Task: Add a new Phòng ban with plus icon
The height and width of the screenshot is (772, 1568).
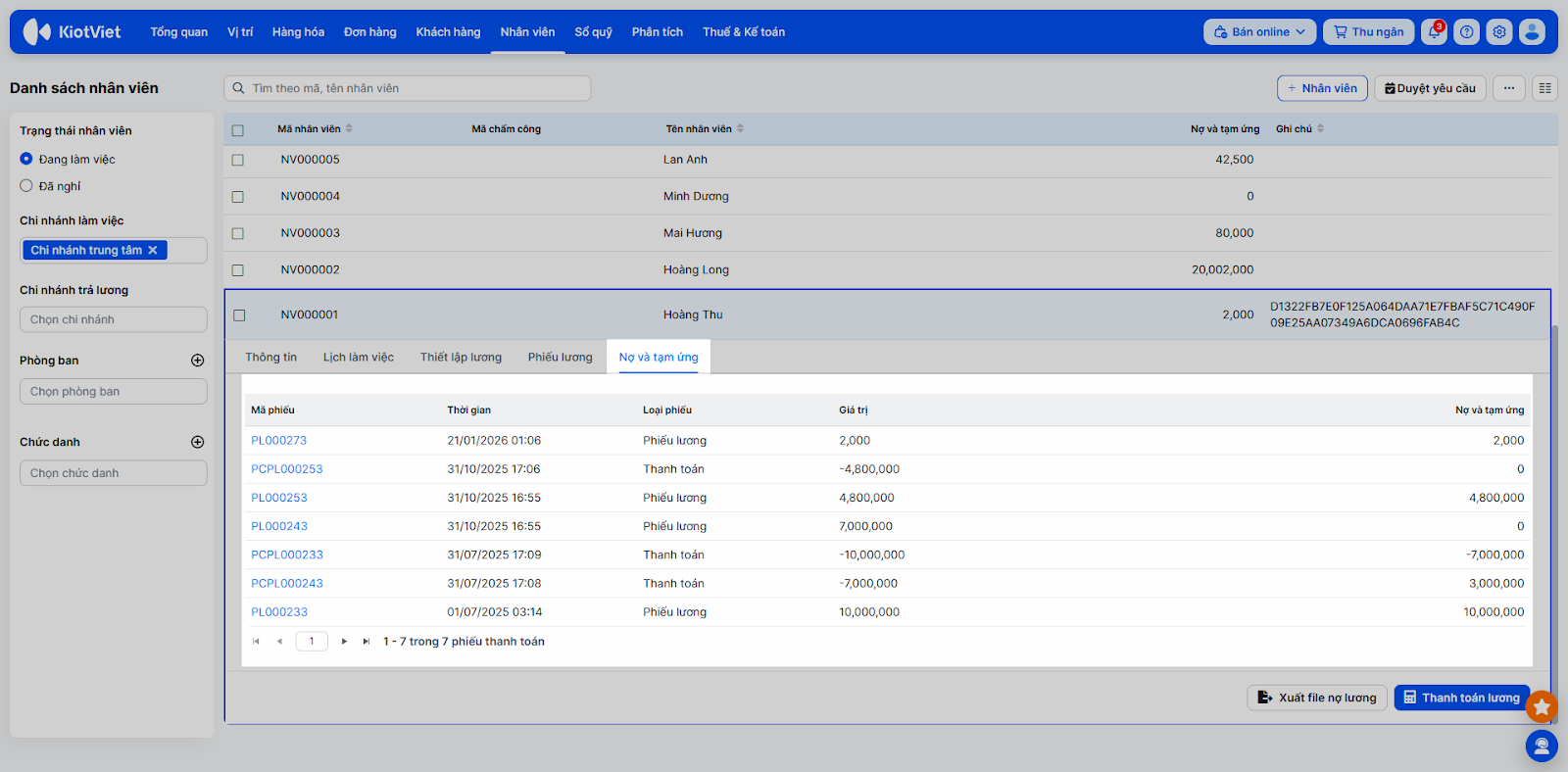Action: (x=197, y=361)
